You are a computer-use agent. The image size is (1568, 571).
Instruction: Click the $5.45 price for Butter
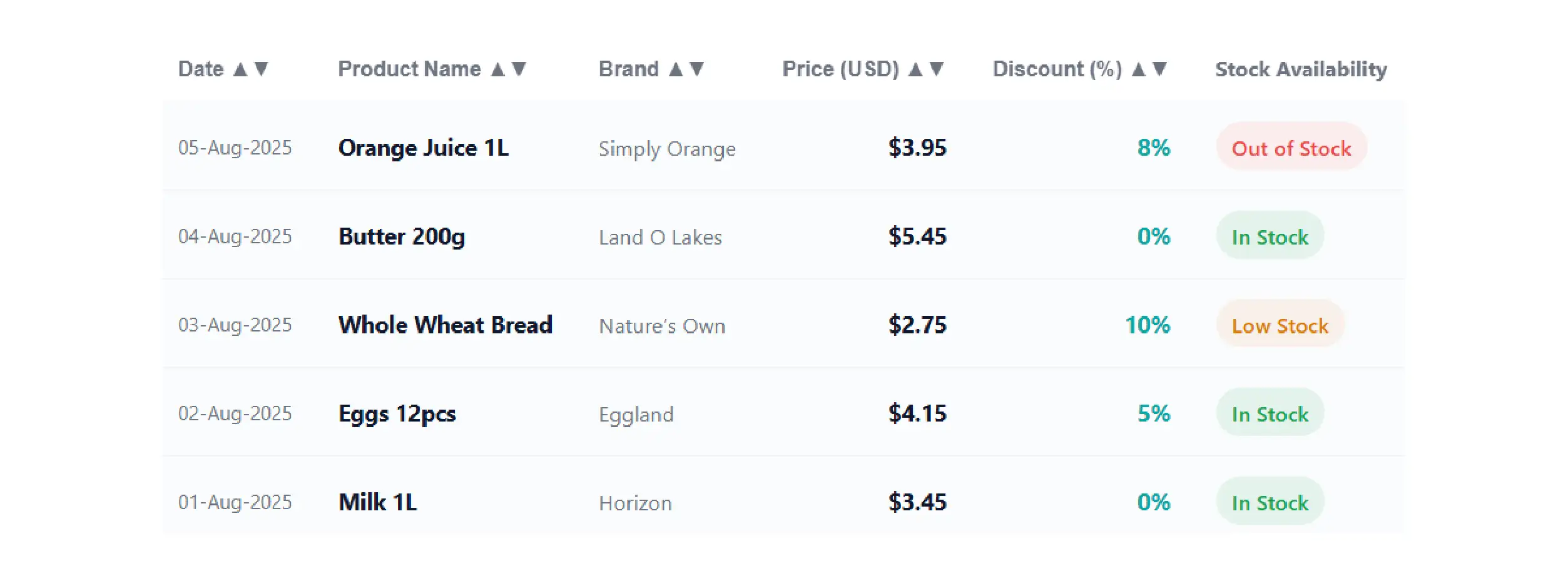(x=917, y=237)
